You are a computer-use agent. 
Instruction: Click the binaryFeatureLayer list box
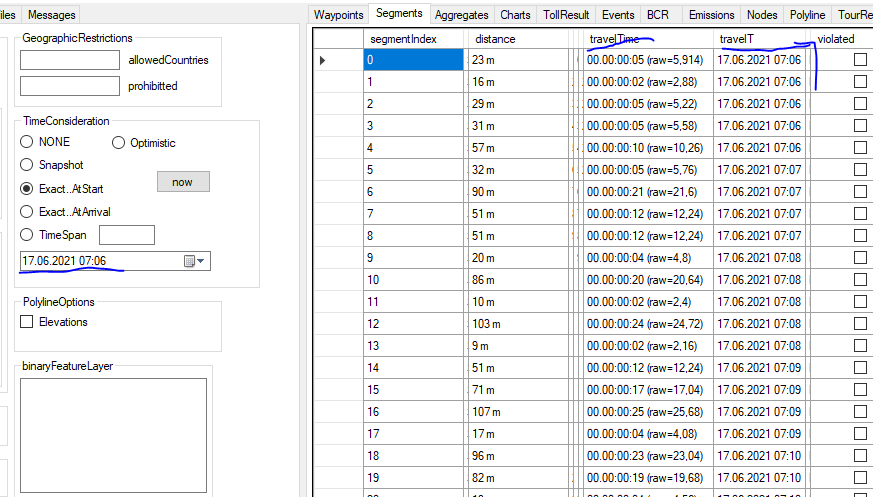[x=113, y=436]
